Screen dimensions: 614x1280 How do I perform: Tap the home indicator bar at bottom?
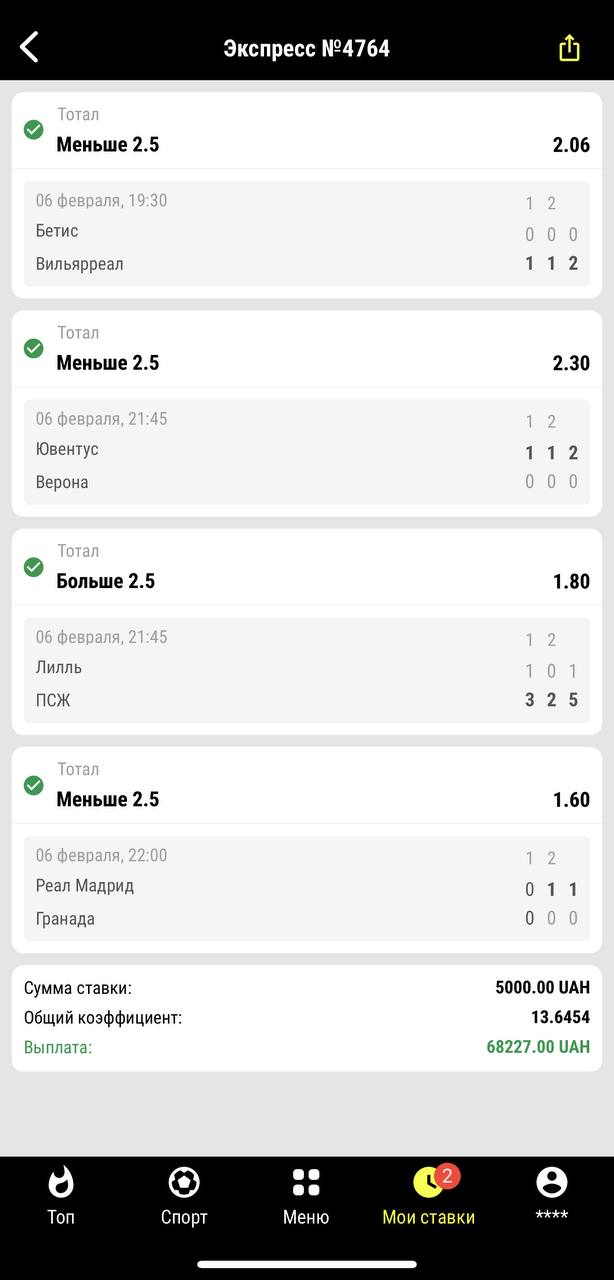point(307,1265)
